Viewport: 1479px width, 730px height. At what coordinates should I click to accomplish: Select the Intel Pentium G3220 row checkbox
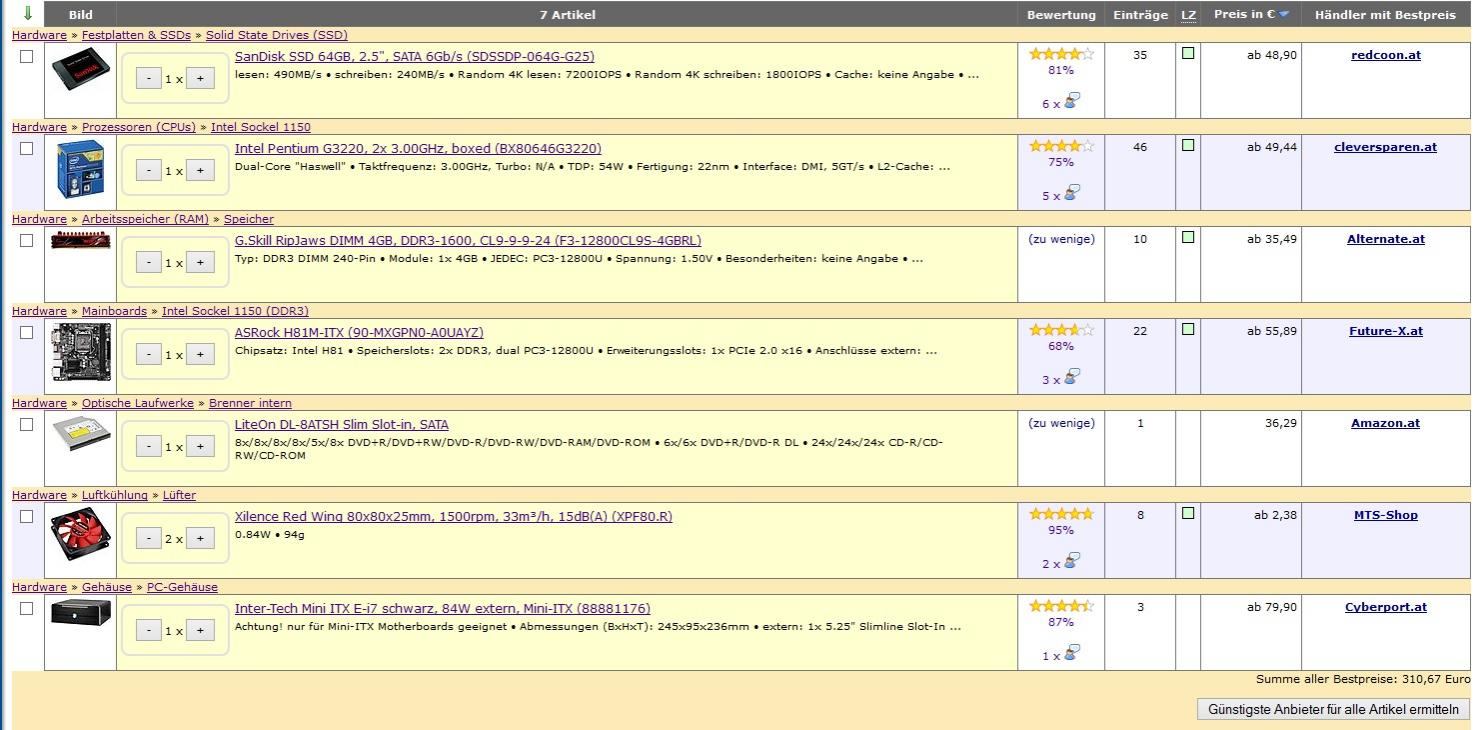(27, 148)
